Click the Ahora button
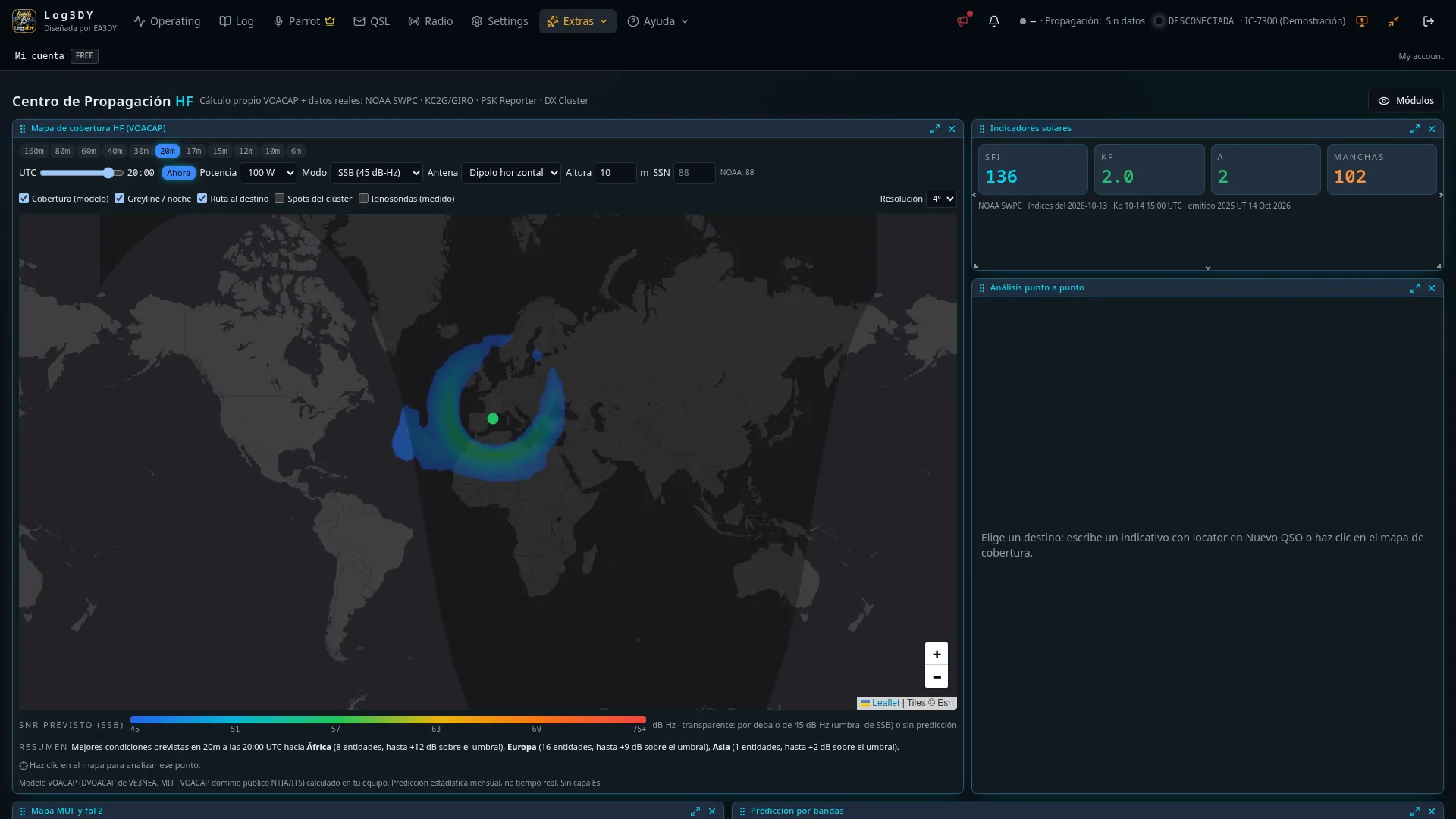The image size is (1456, 819). coord(179,173)
